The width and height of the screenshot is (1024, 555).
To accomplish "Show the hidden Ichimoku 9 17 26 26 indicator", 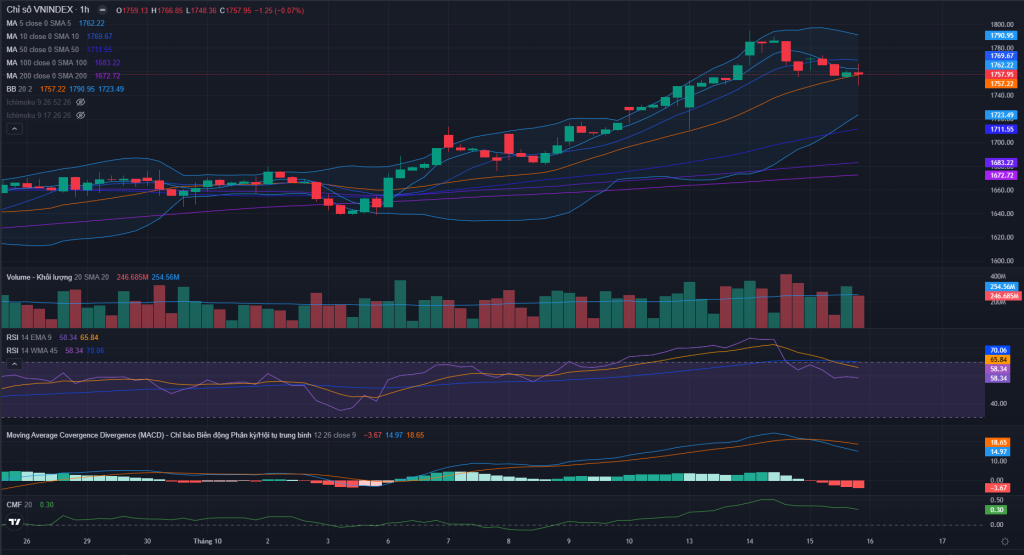I will [x=81, y=115].
